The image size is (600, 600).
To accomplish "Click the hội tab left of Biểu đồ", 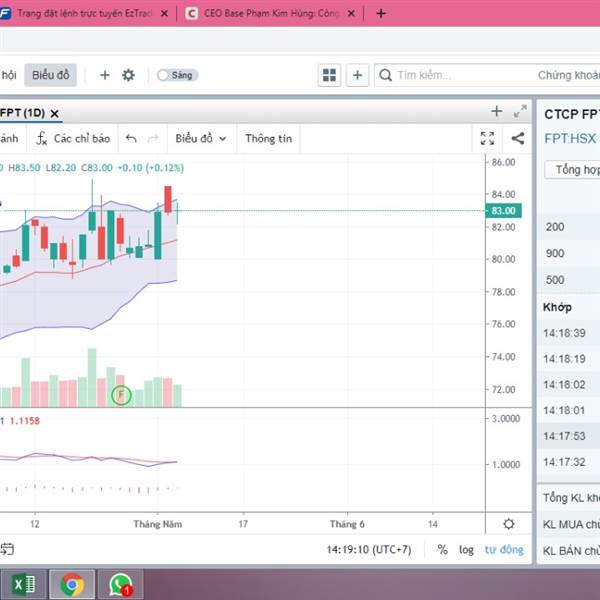I will pyautogui.click(x=8, y=75).
